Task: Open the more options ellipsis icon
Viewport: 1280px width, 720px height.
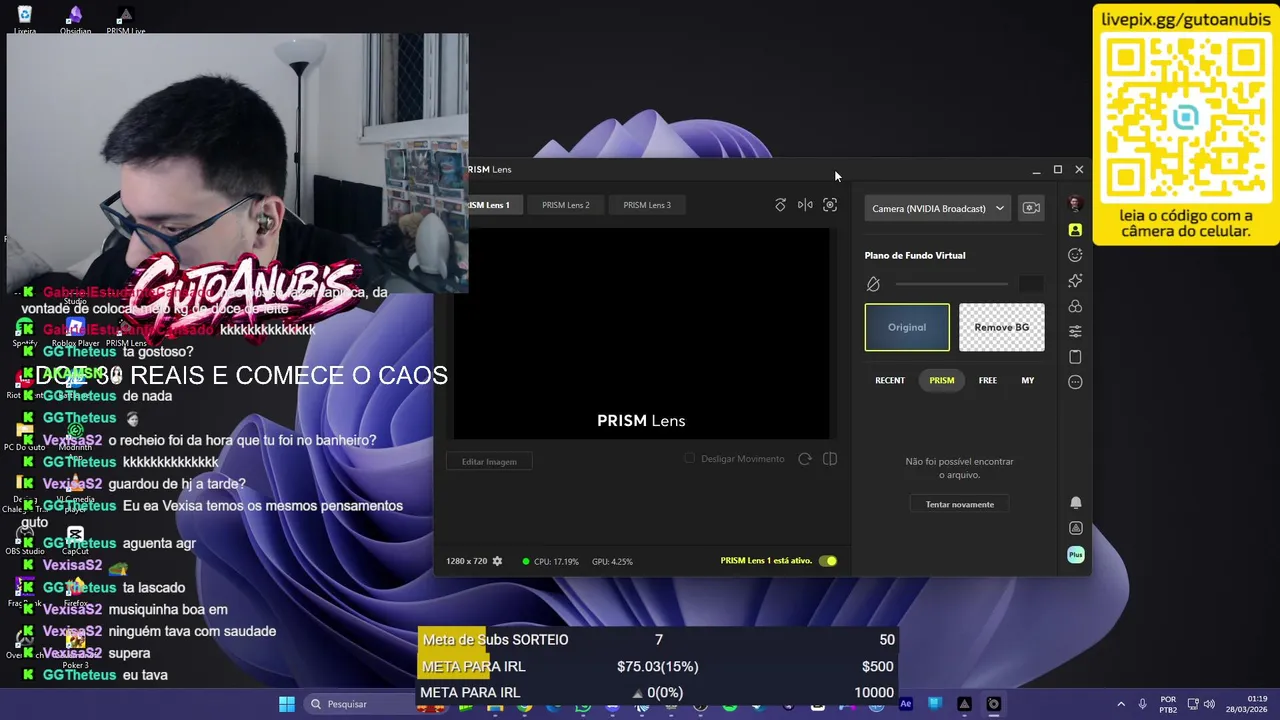Action: (x=1075, y=382)
